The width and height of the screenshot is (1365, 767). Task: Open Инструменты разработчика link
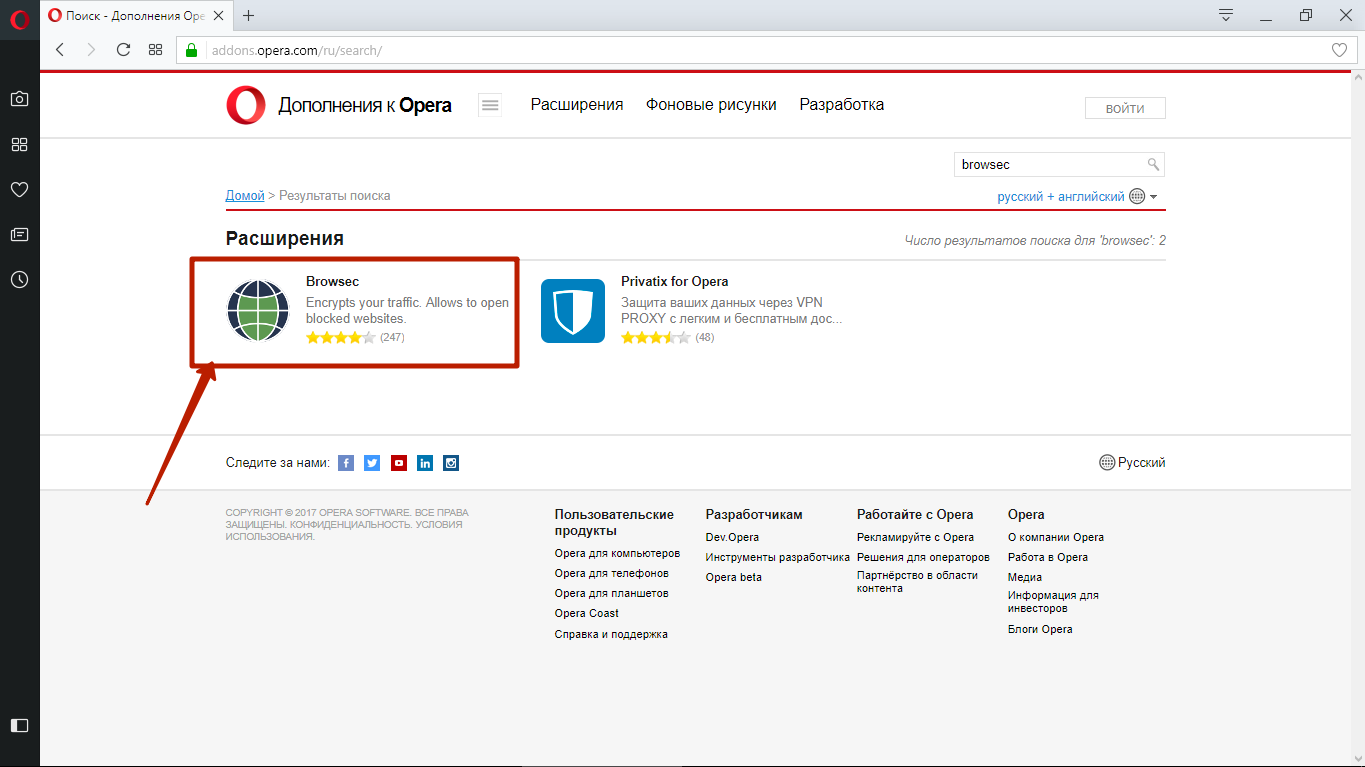tap(778, 558)
